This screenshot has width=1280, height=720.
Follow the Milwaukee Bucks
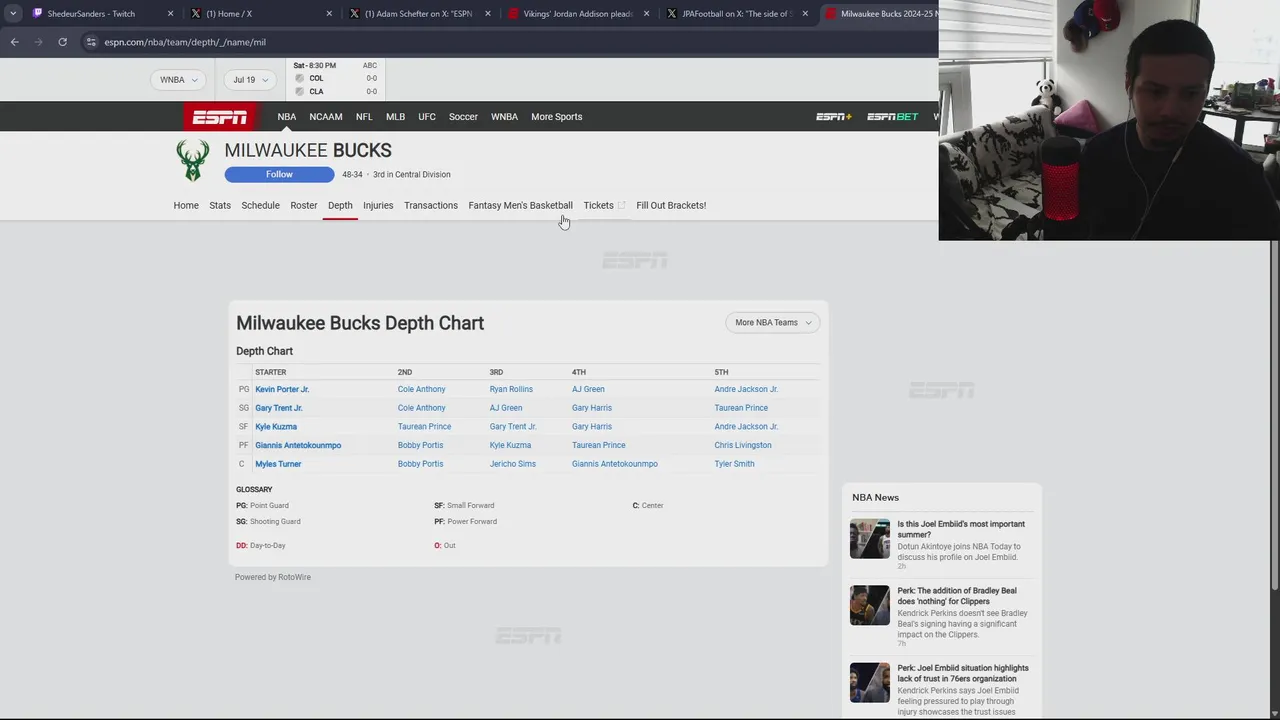279,174
